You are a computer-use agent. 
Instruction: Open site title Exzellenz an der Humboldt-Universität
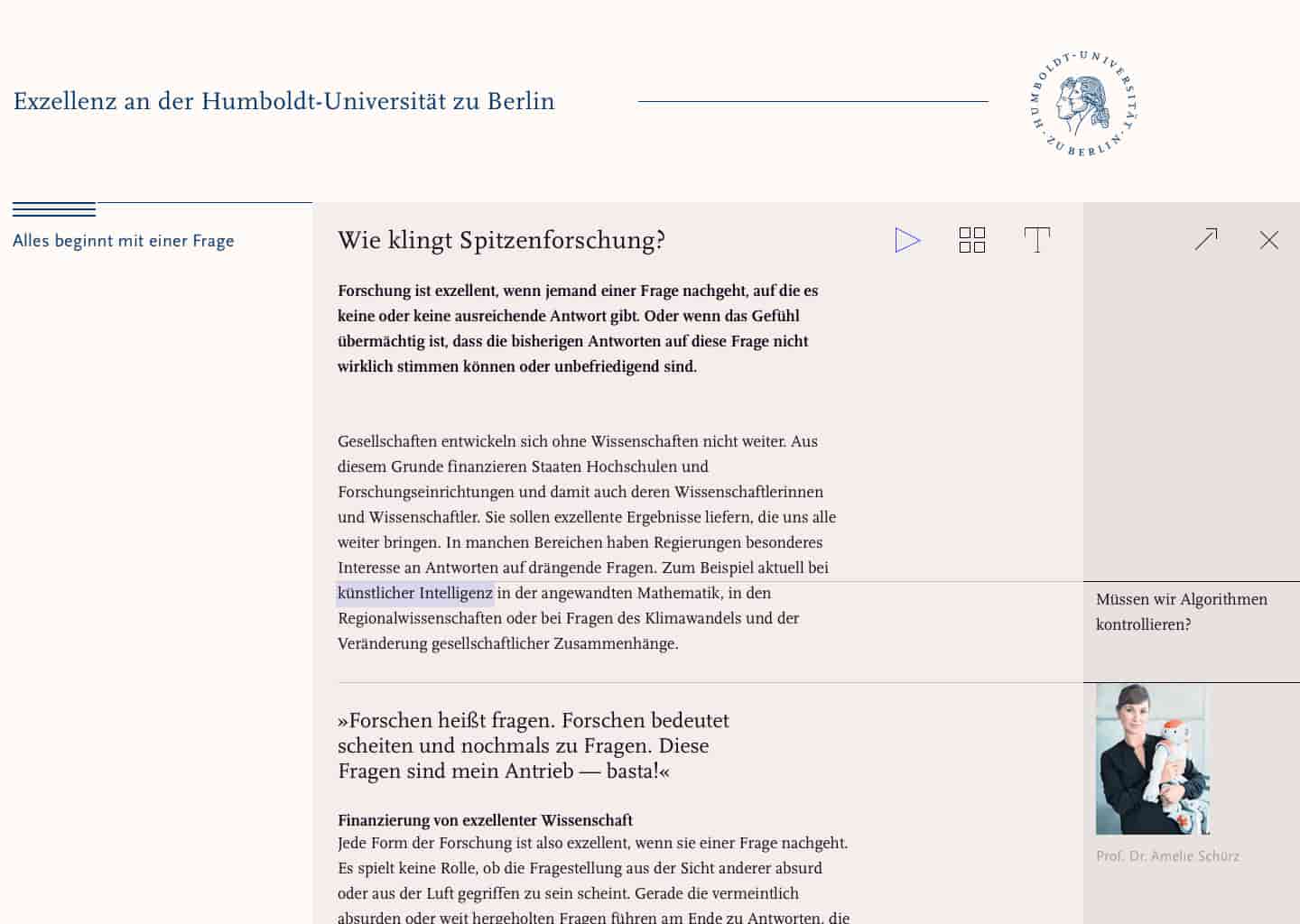click(x=284, y=101)
